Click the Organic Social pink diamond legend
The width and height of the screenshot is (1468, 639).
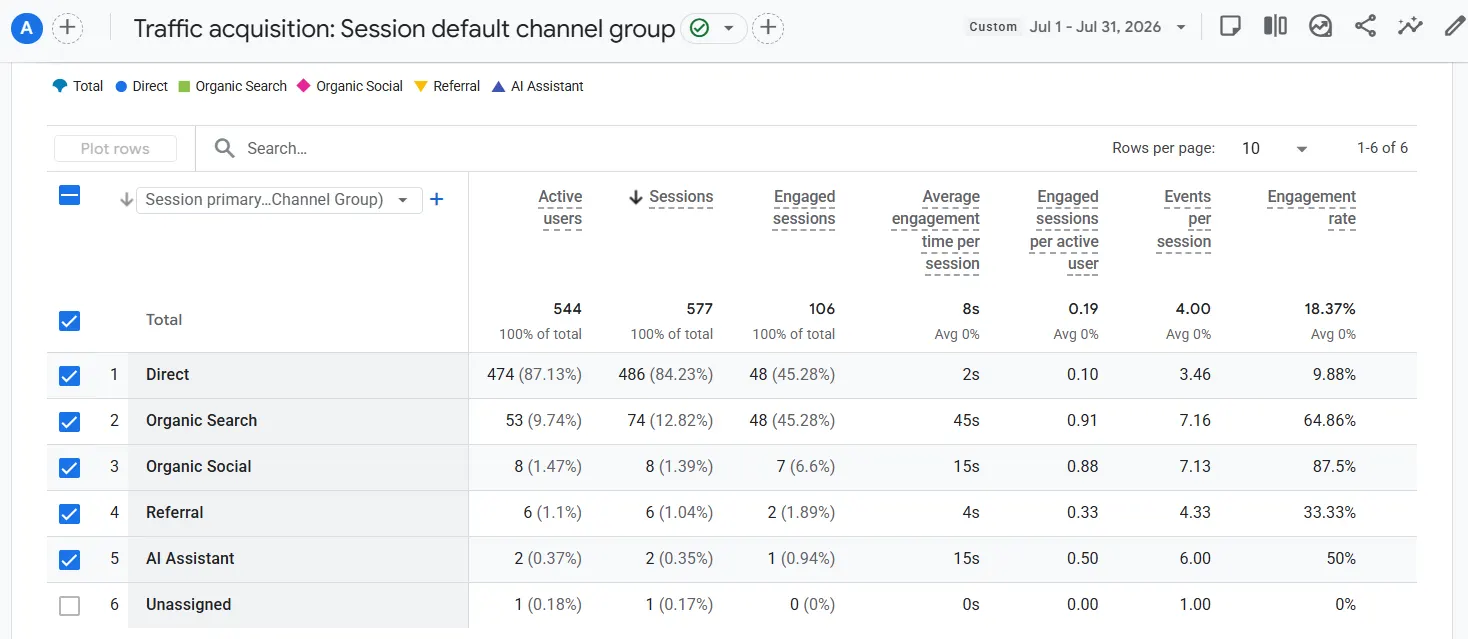(x=304, y=86)
